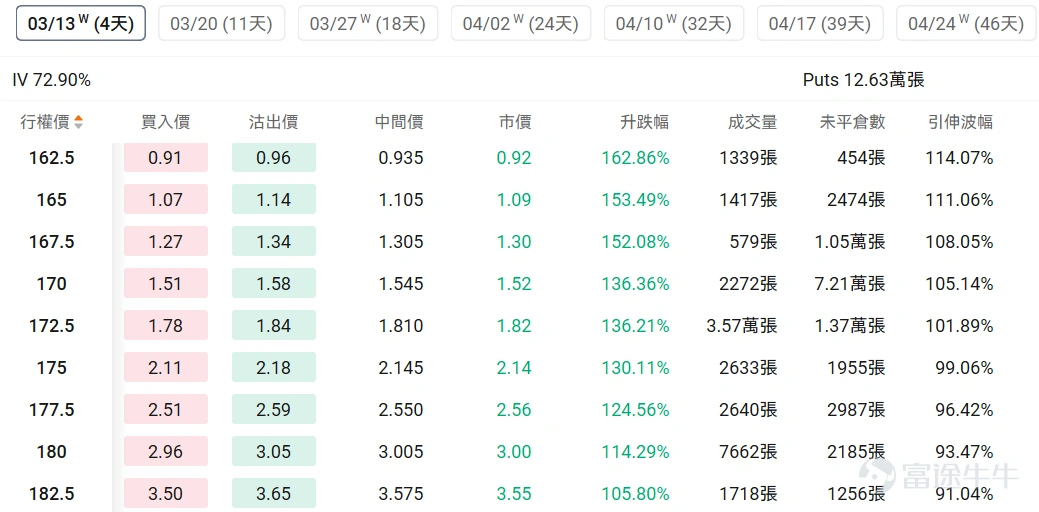The image size is (1039, 512).
Task: Click the 沽出價 column header
Action: (x=274, y=122)
